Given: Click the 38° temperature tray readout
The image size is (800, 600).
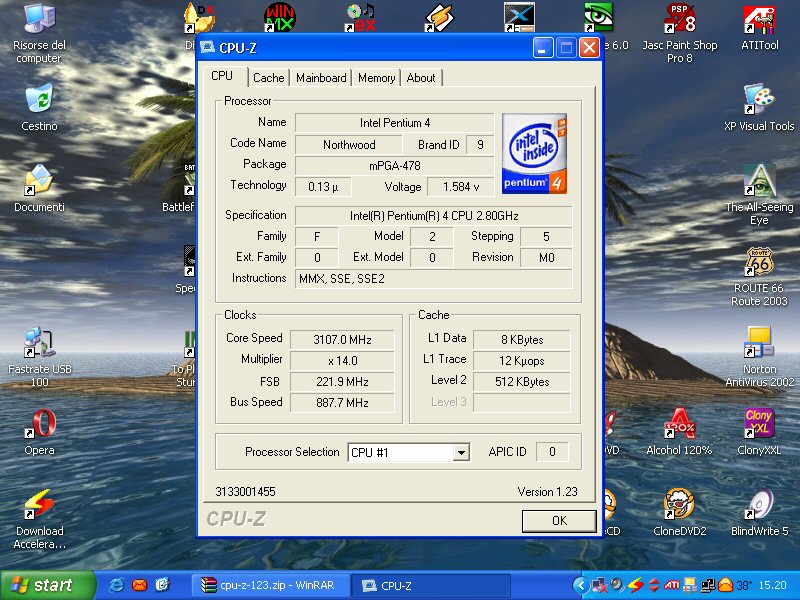Looking at the screenshot, I should [x=744, y=585].
